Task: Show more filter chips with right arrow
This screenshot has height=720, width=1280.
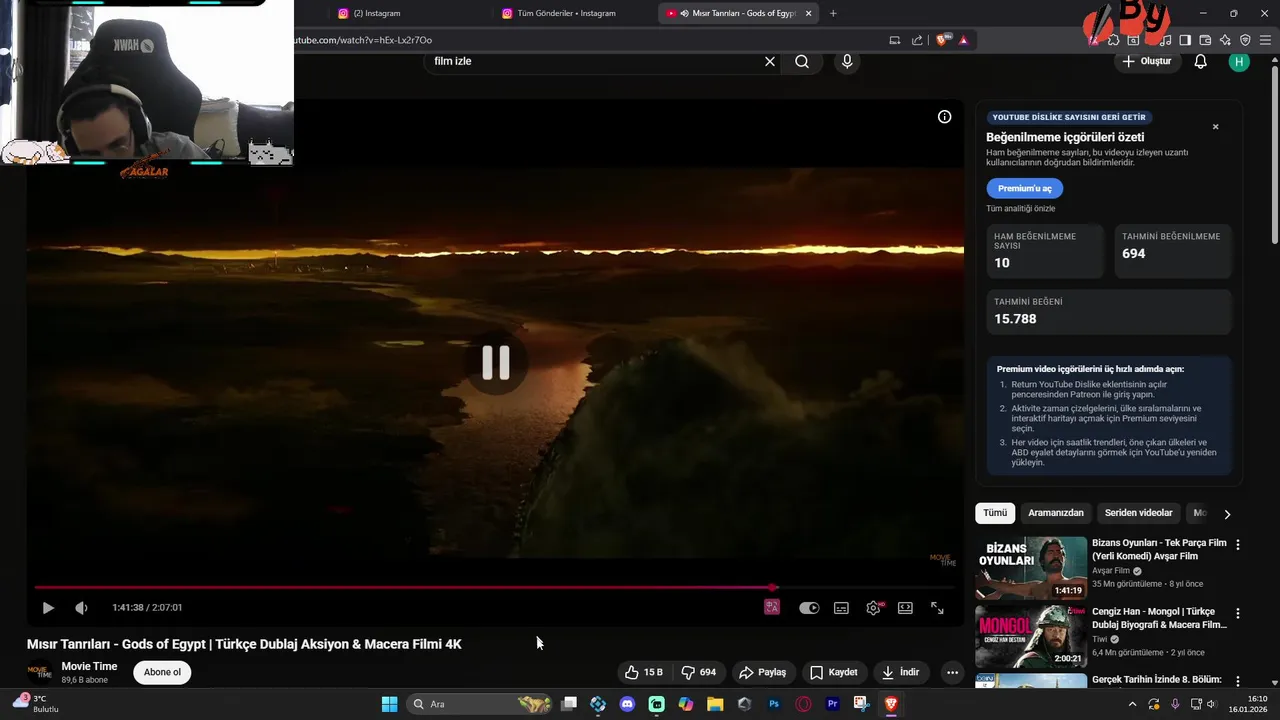Action: click(x=1227, y=514)
